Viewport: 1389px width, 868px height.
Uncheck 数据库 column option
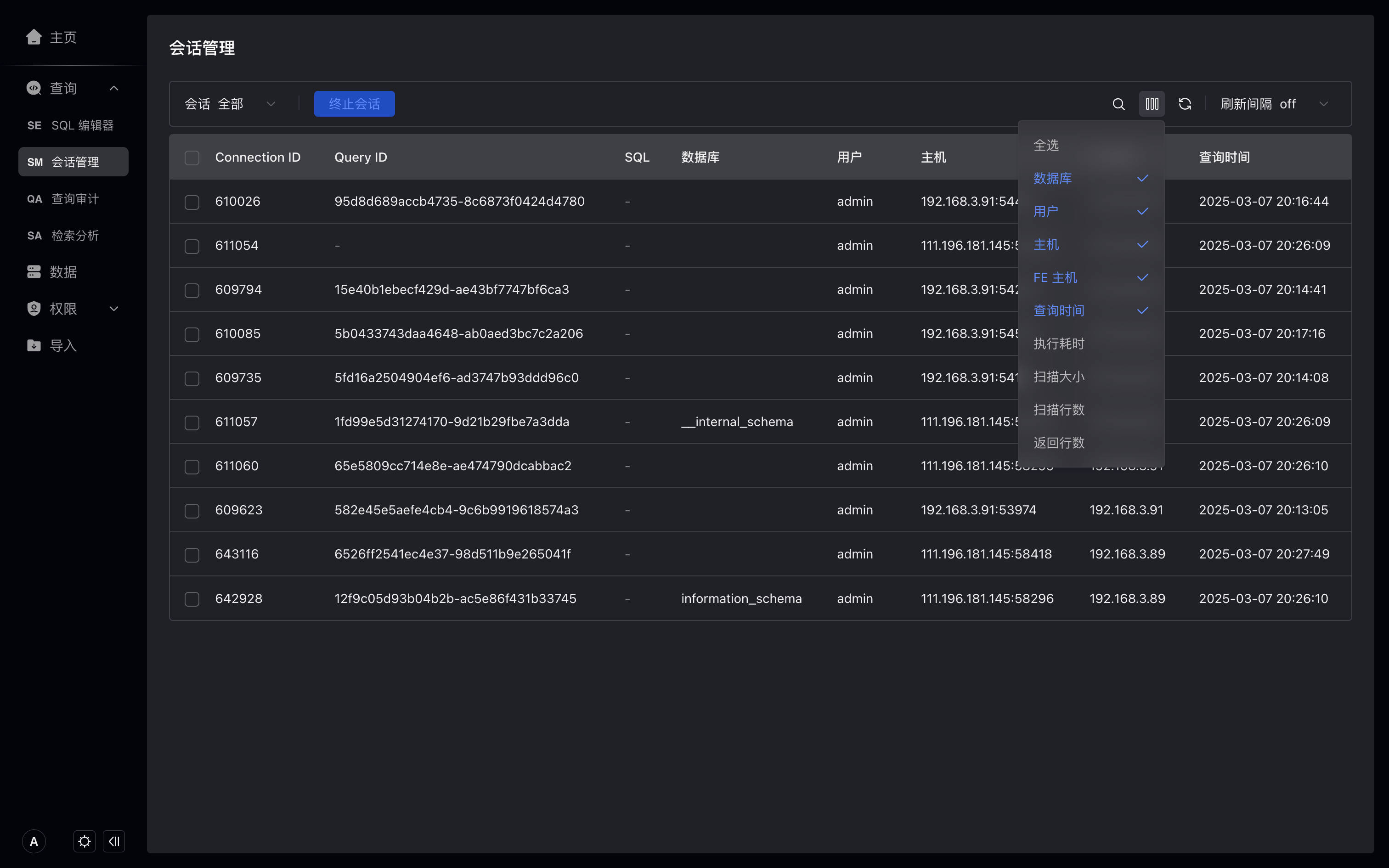point(1091,178)
